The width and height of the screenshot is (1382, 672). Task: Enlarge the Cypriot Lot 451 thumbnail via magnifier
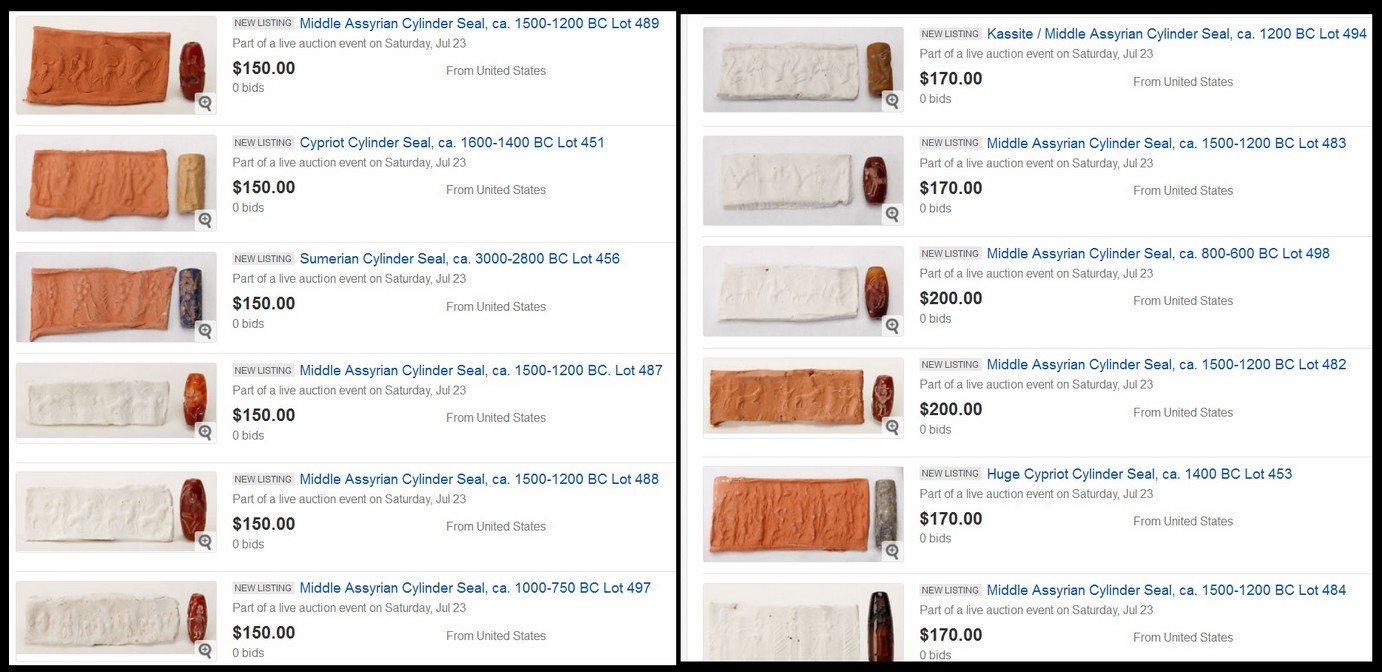[x=205, y=219]
